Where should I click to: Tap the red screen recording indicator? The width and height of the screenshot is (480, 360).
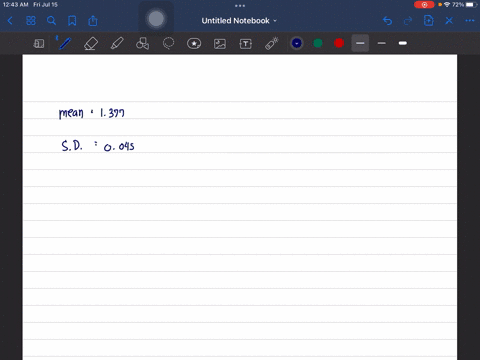424,5
